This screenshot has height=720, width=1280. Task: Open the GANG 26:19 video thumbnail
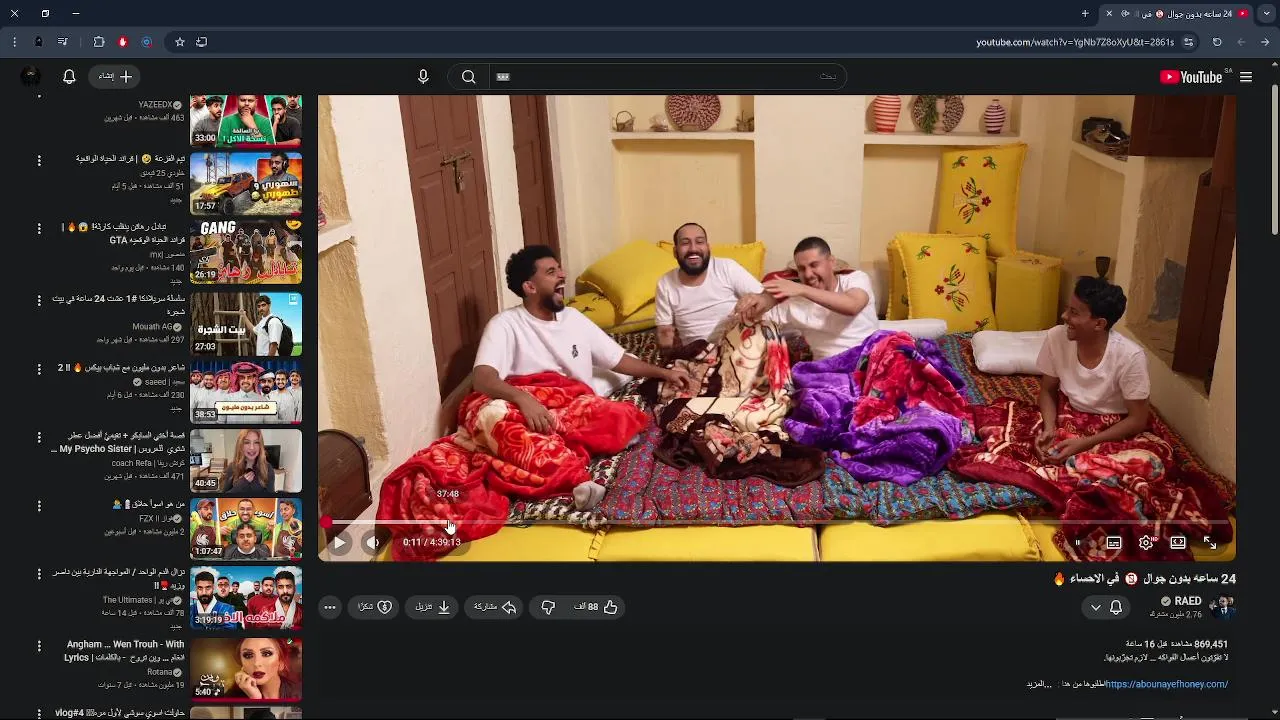pos(246,252)
